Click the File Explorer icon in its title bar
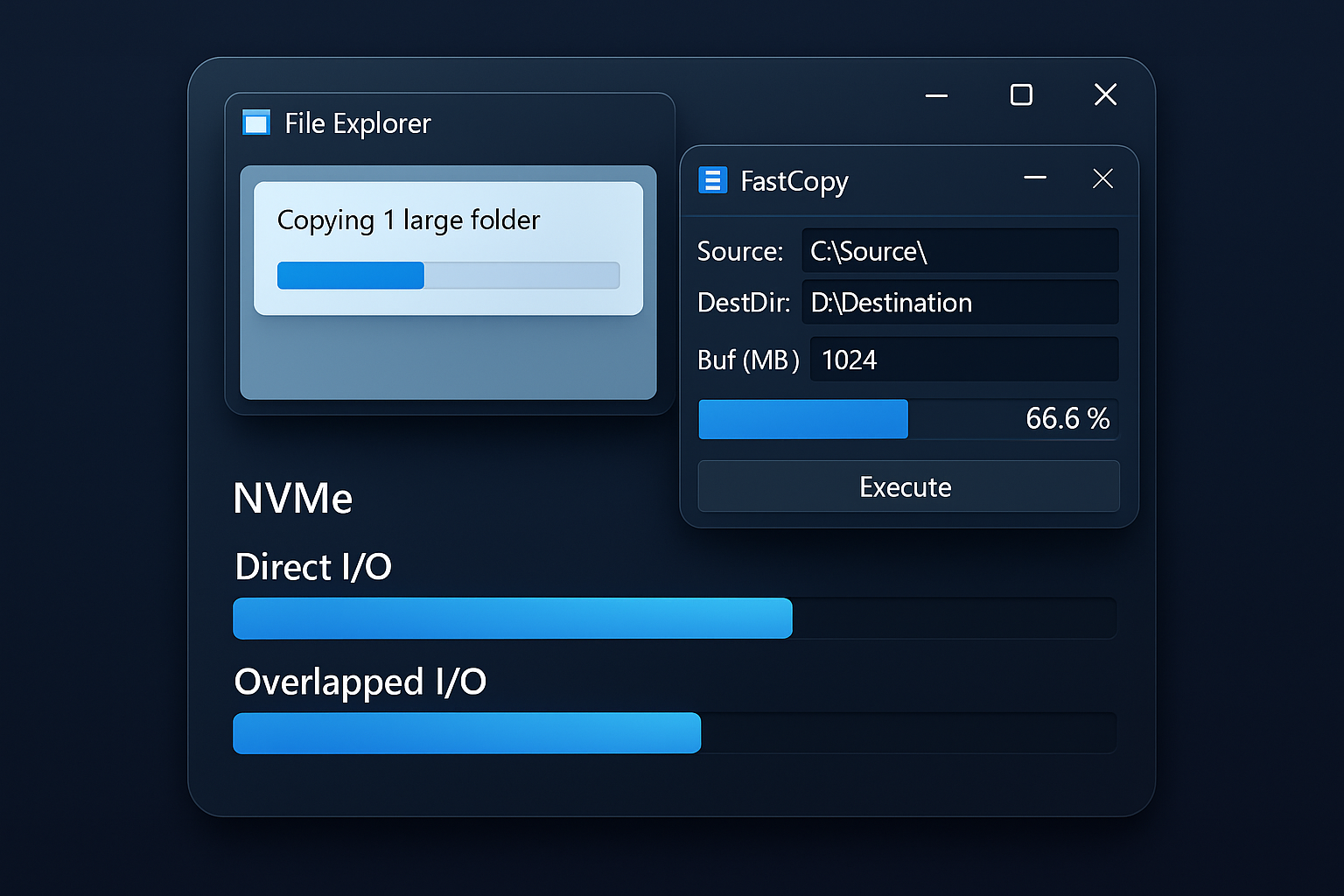This screenshot has height=896, width=1344. (255, 122)
